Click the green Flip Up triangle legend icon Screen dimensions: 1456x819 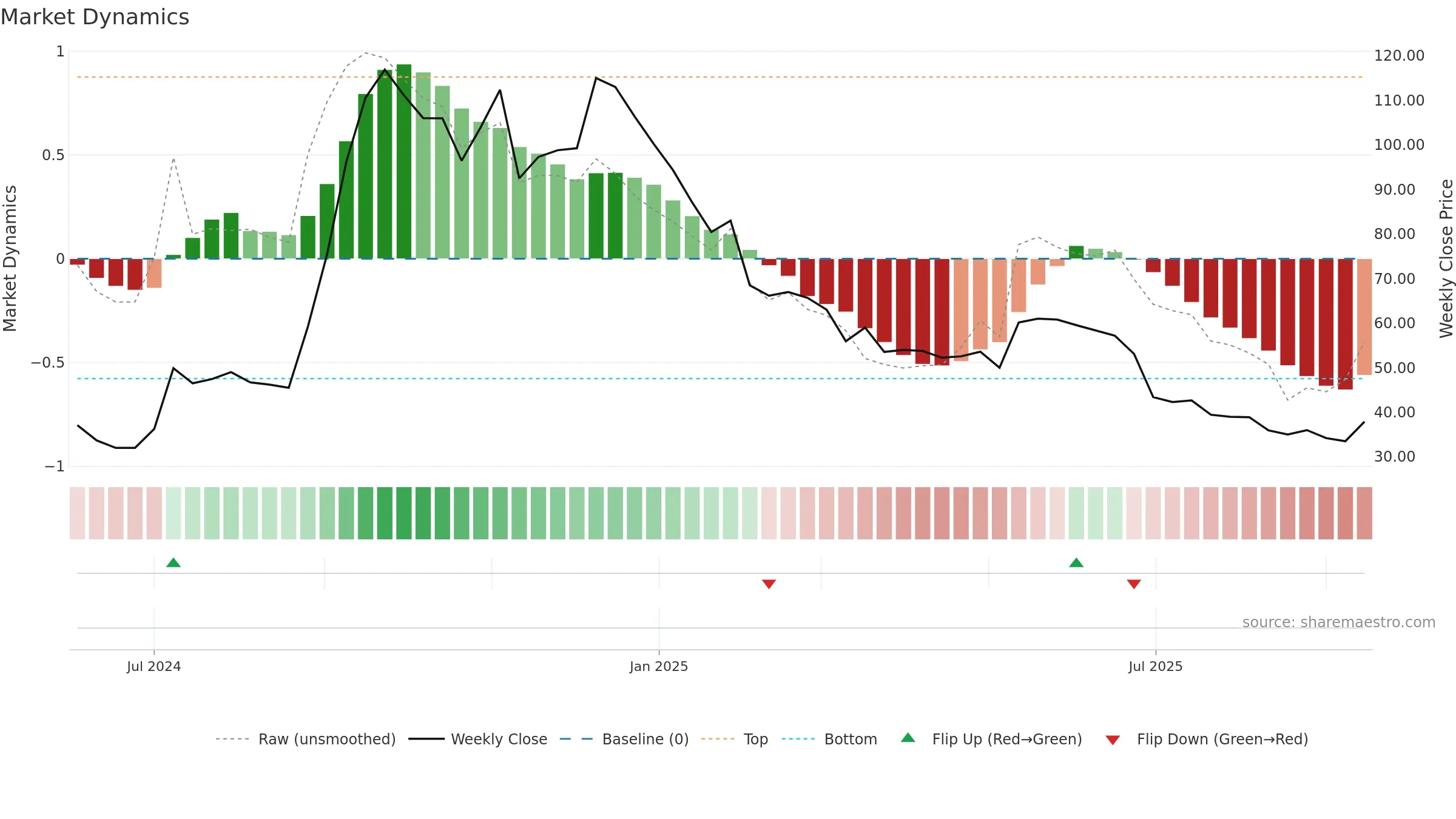click(908, 738)
